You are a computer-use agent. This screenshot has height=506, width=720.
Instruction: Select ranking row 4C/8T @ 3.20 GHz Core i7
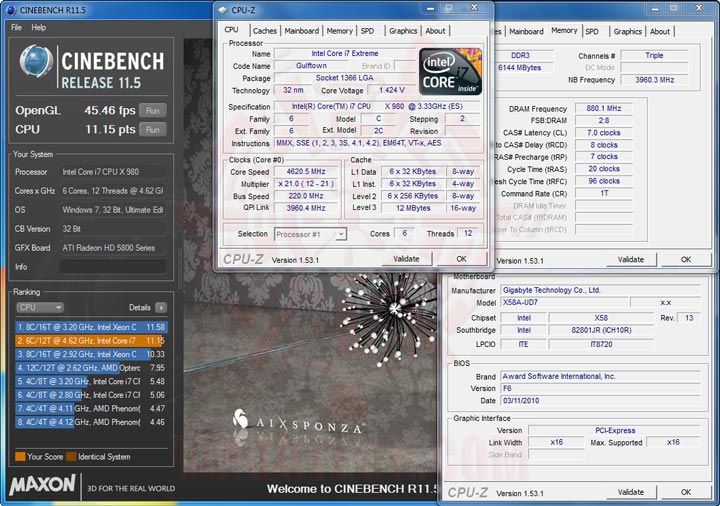[91, 382]
